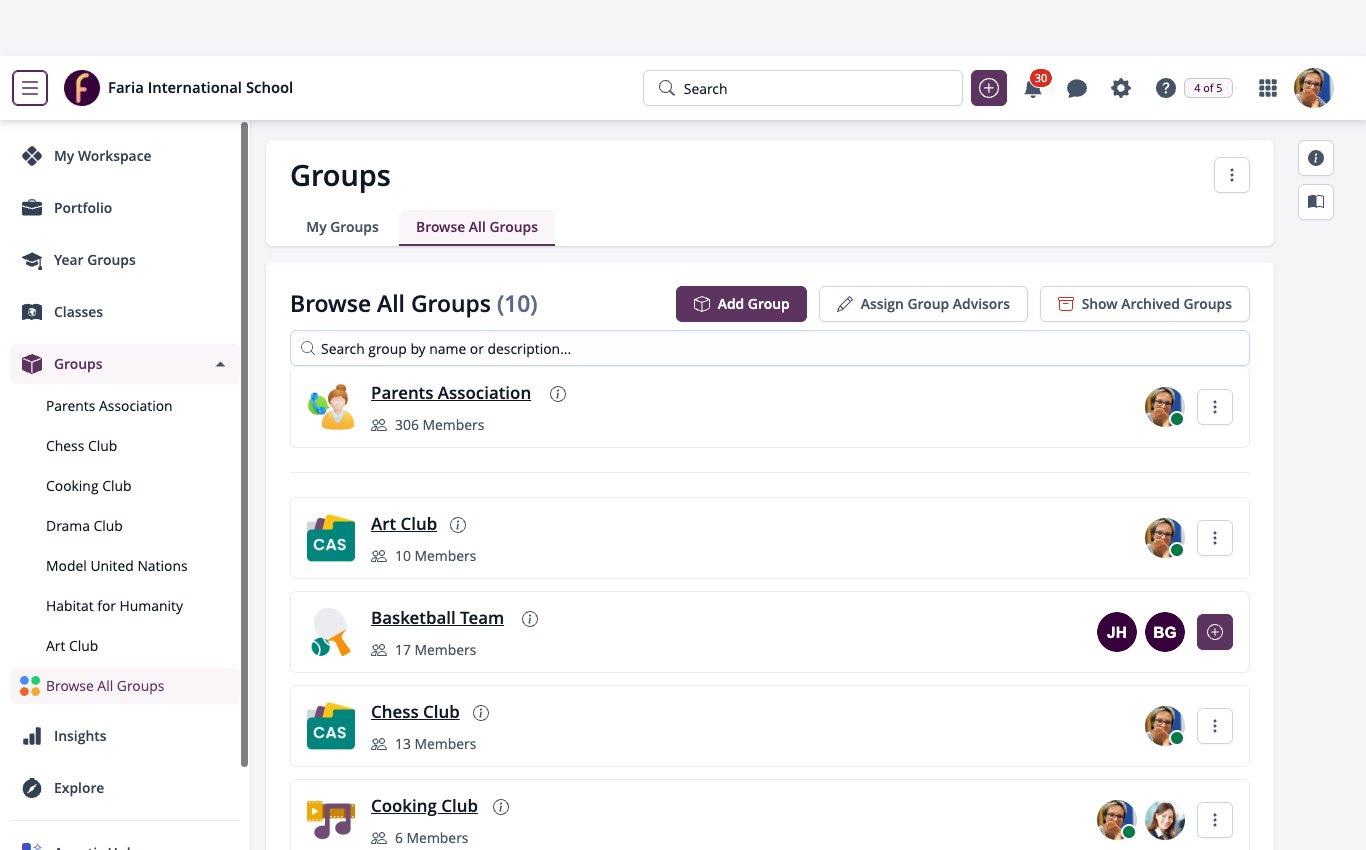Click the global Search field
The width and height of the screenshot is (1366, 850).
[x=803, y=88]
